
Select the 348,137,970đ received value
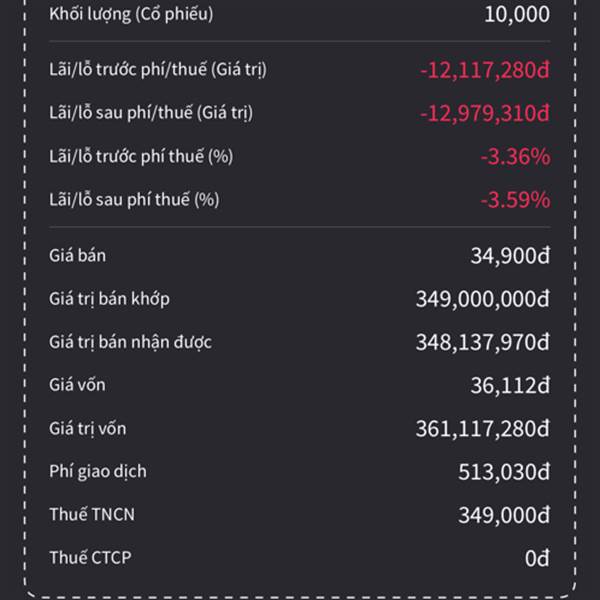click(482, 342)
